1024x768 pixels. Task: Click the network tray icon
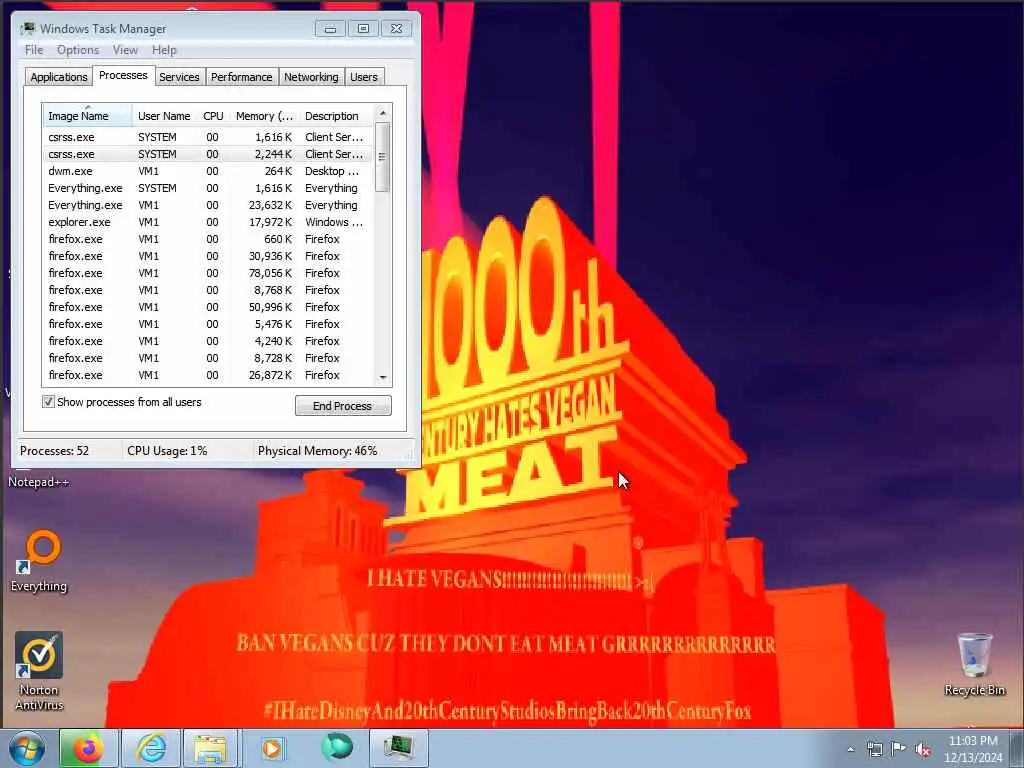click(x=874, y=749)
